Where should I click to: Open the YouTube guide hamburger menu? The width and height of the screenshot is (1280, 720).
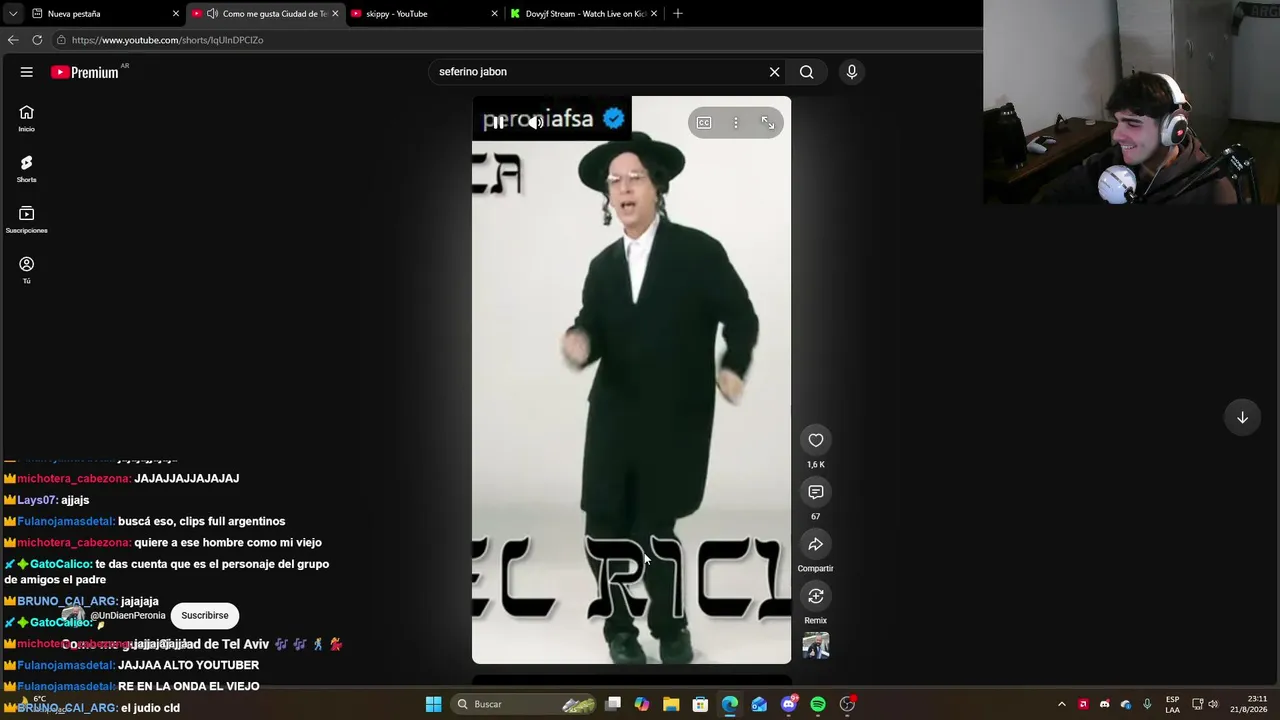(x=27, y=72)
